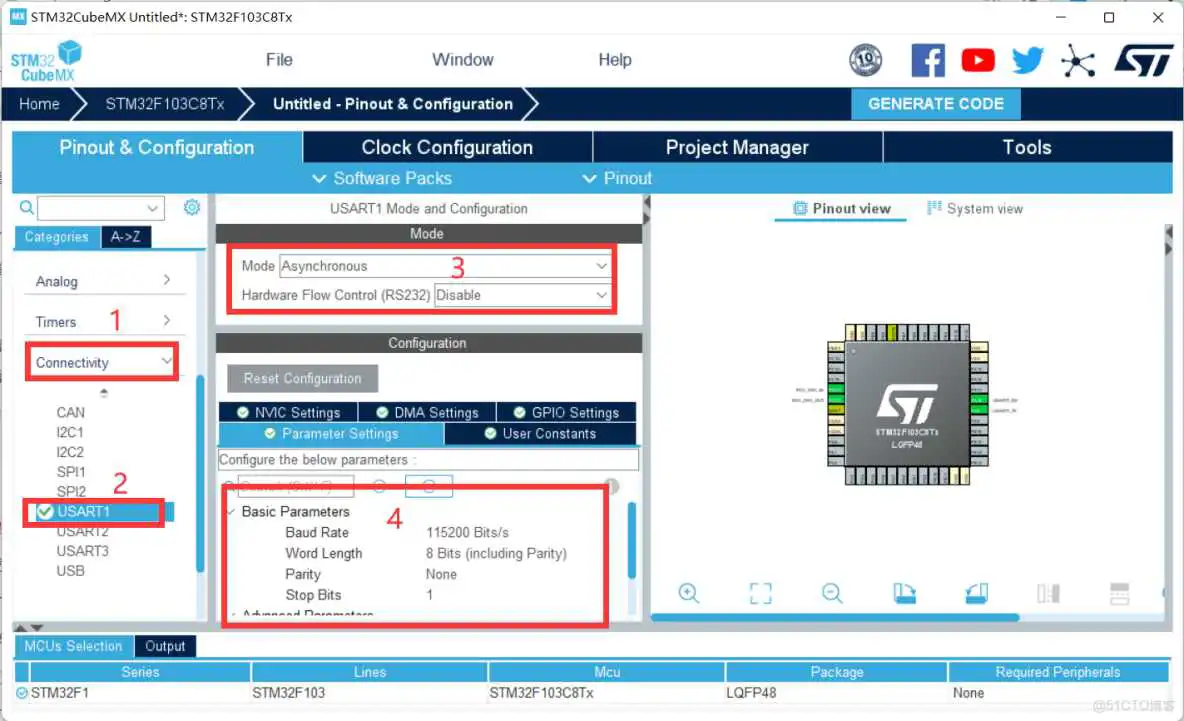Open ST YouTube channel icon
Image resolution: width=1184 pixels, height=721 pixels.
point(978,61)
